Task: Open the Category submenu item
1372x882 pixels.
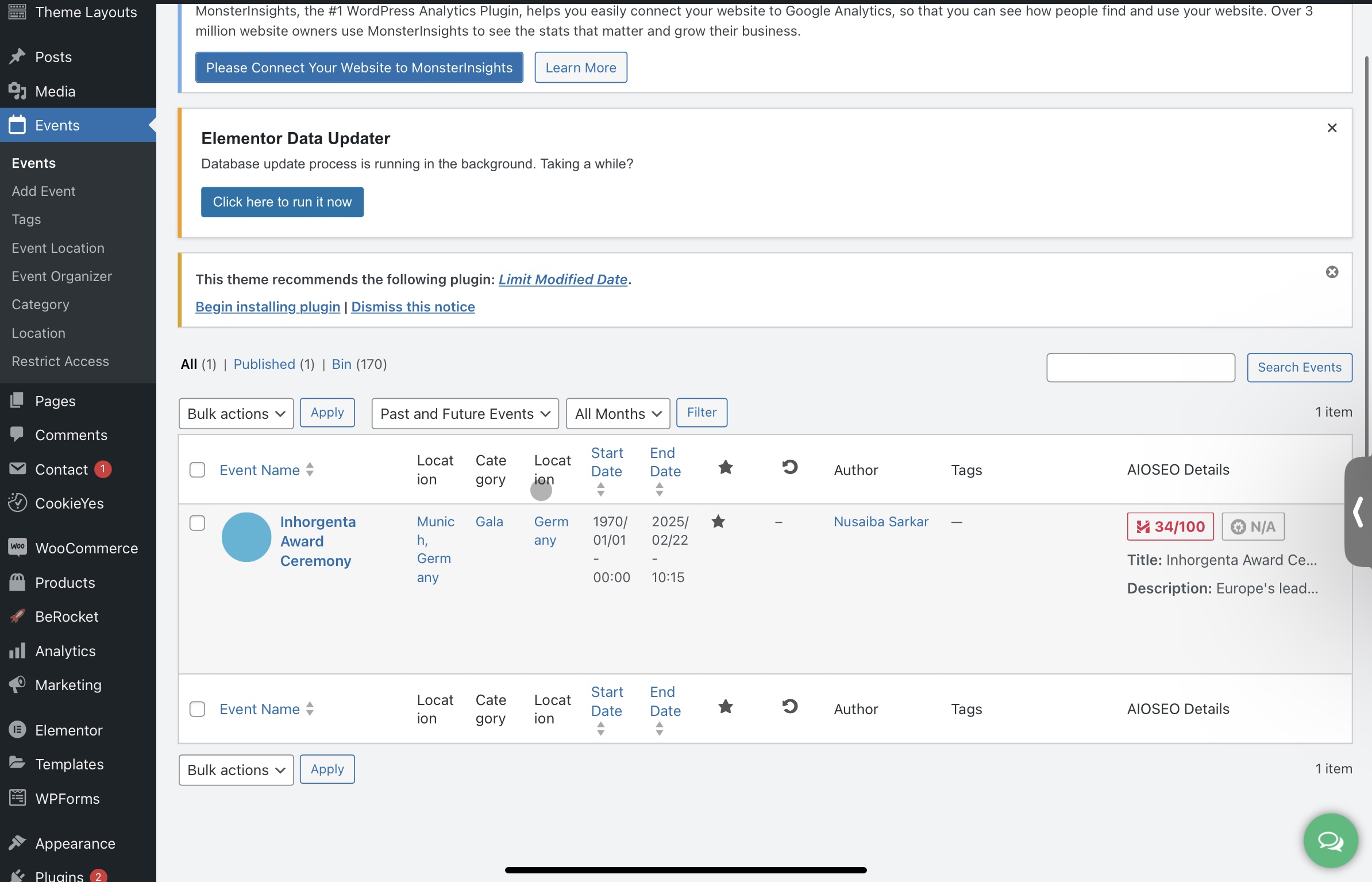Action: pyautogui.click(x=40, y=305)
